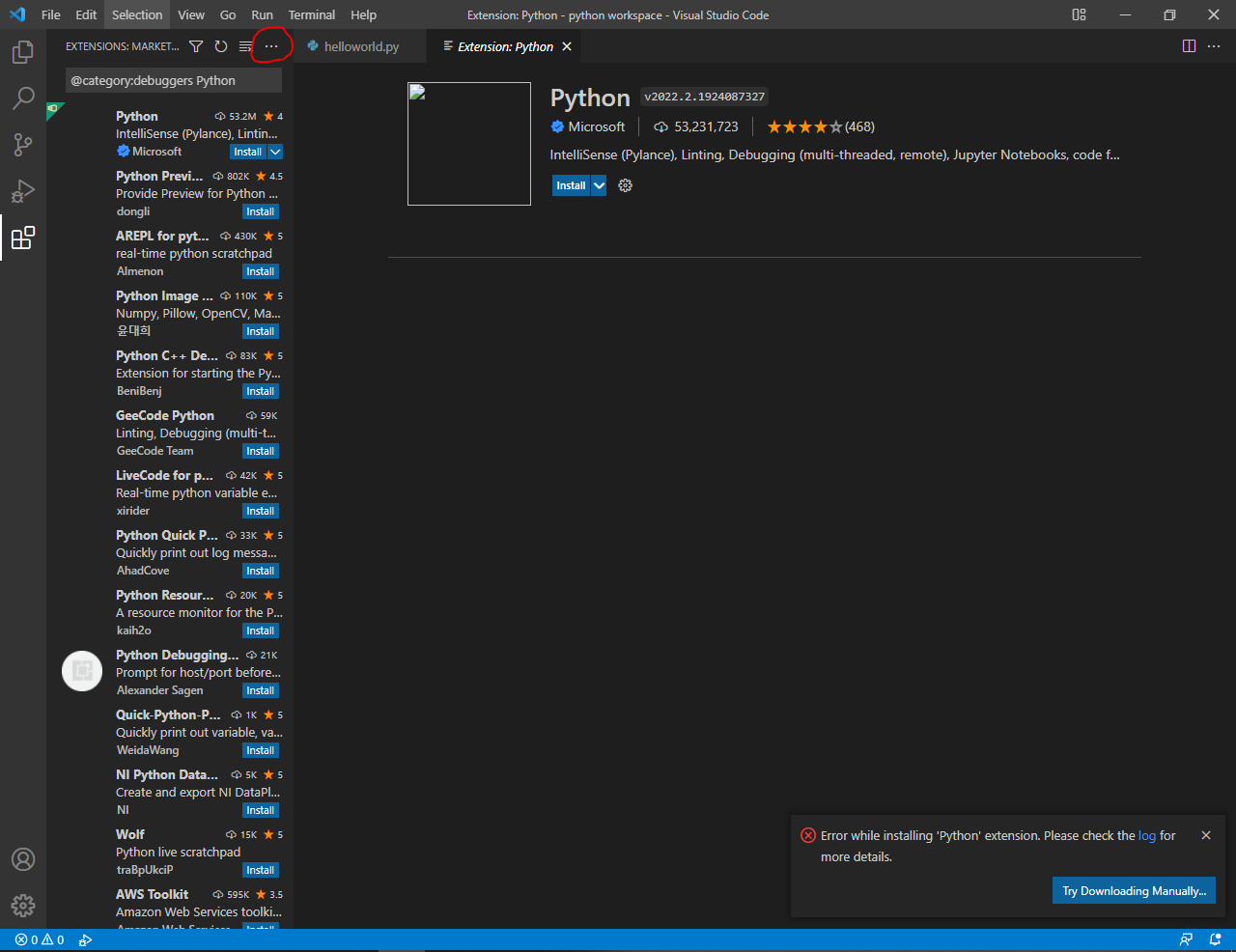1236x952 pixels.
Task: Open feedback icon in status bar
Action: pos(1186,939)
